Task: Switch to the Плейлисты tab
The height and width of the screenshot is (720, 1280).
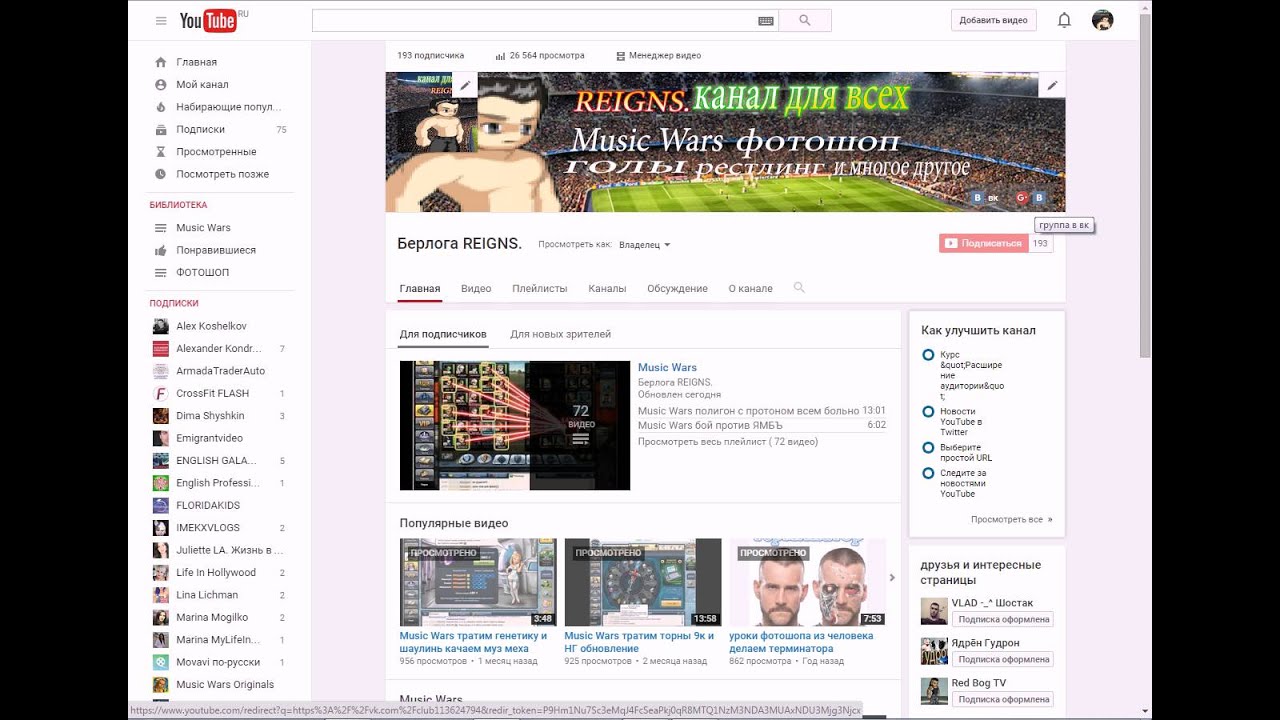Action: (x=539, y=288)
